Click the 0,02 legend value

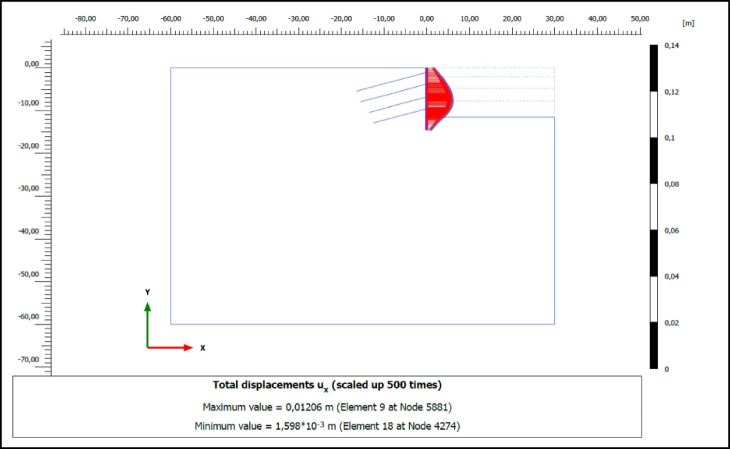pos(671,323)
